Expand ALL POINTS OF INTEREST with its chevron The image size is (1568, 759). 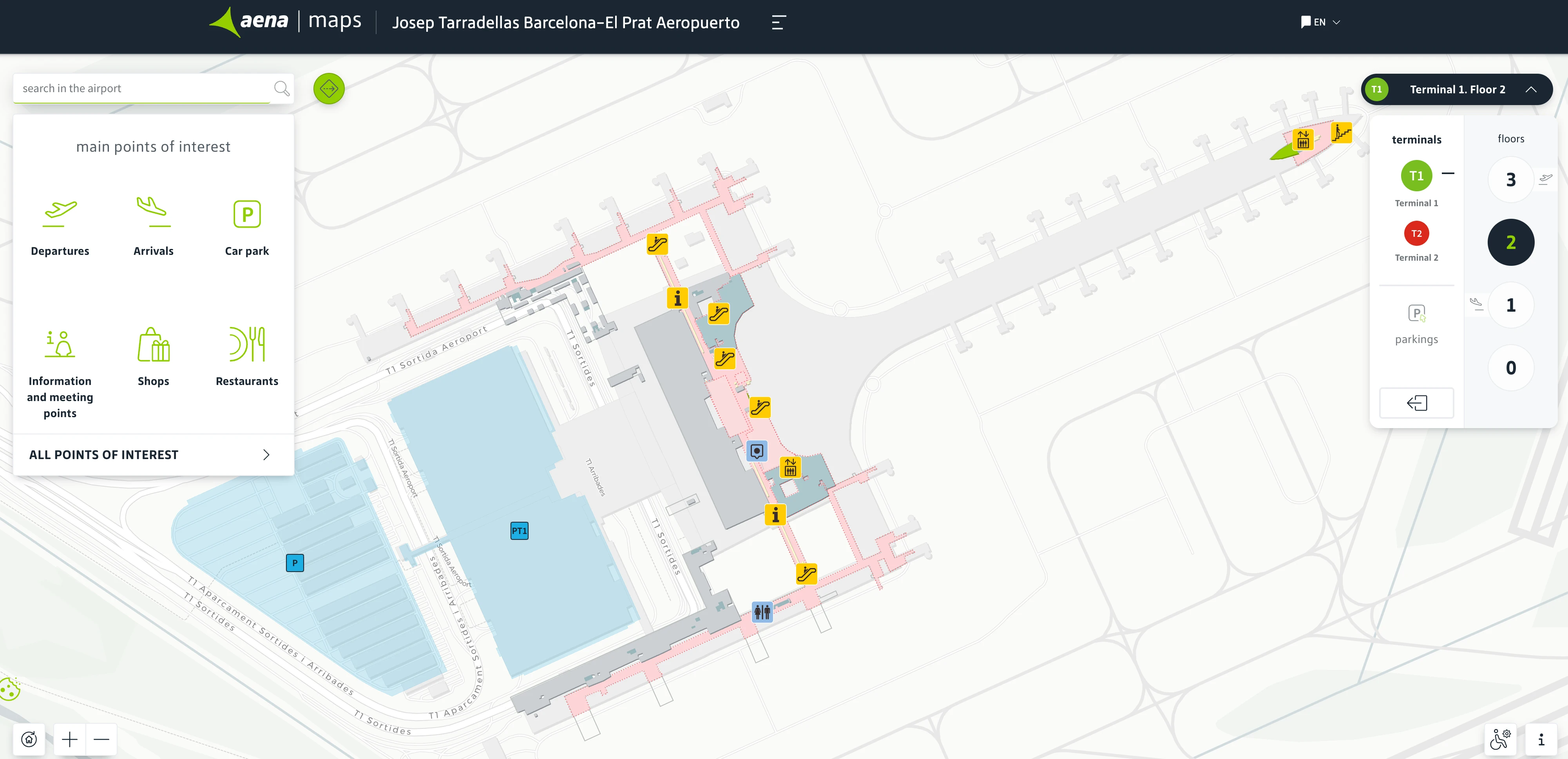pos(266,454)
